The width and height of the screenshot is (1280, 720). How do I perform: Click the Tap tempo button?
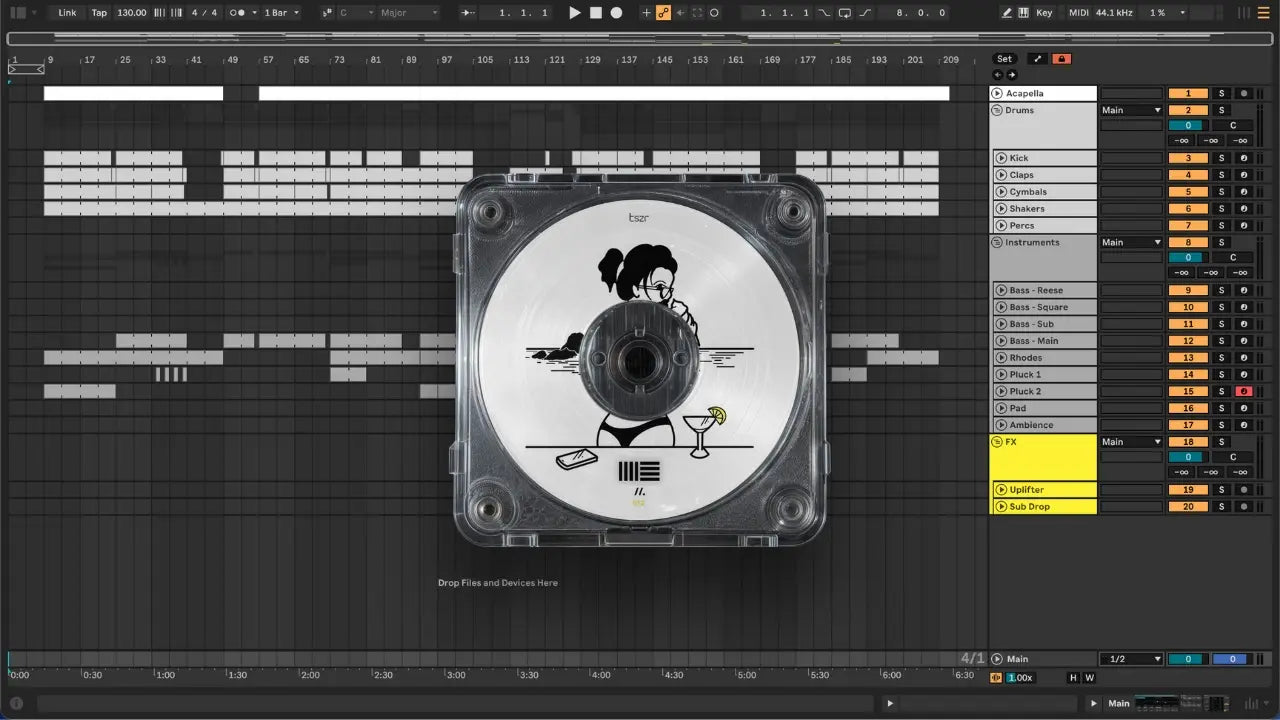99,13
